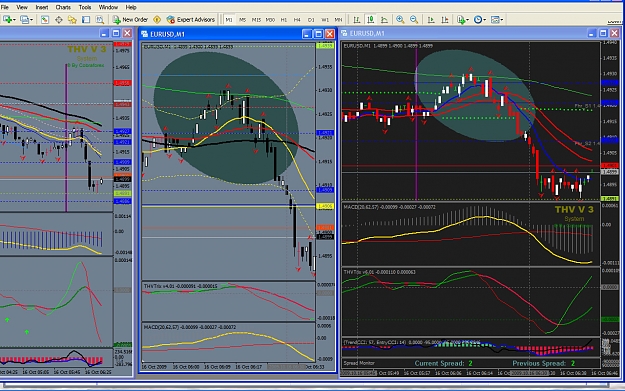The image size is (625, 391).
Task: Expand the Indicators dropdown arrow
Action: [468, 20]
